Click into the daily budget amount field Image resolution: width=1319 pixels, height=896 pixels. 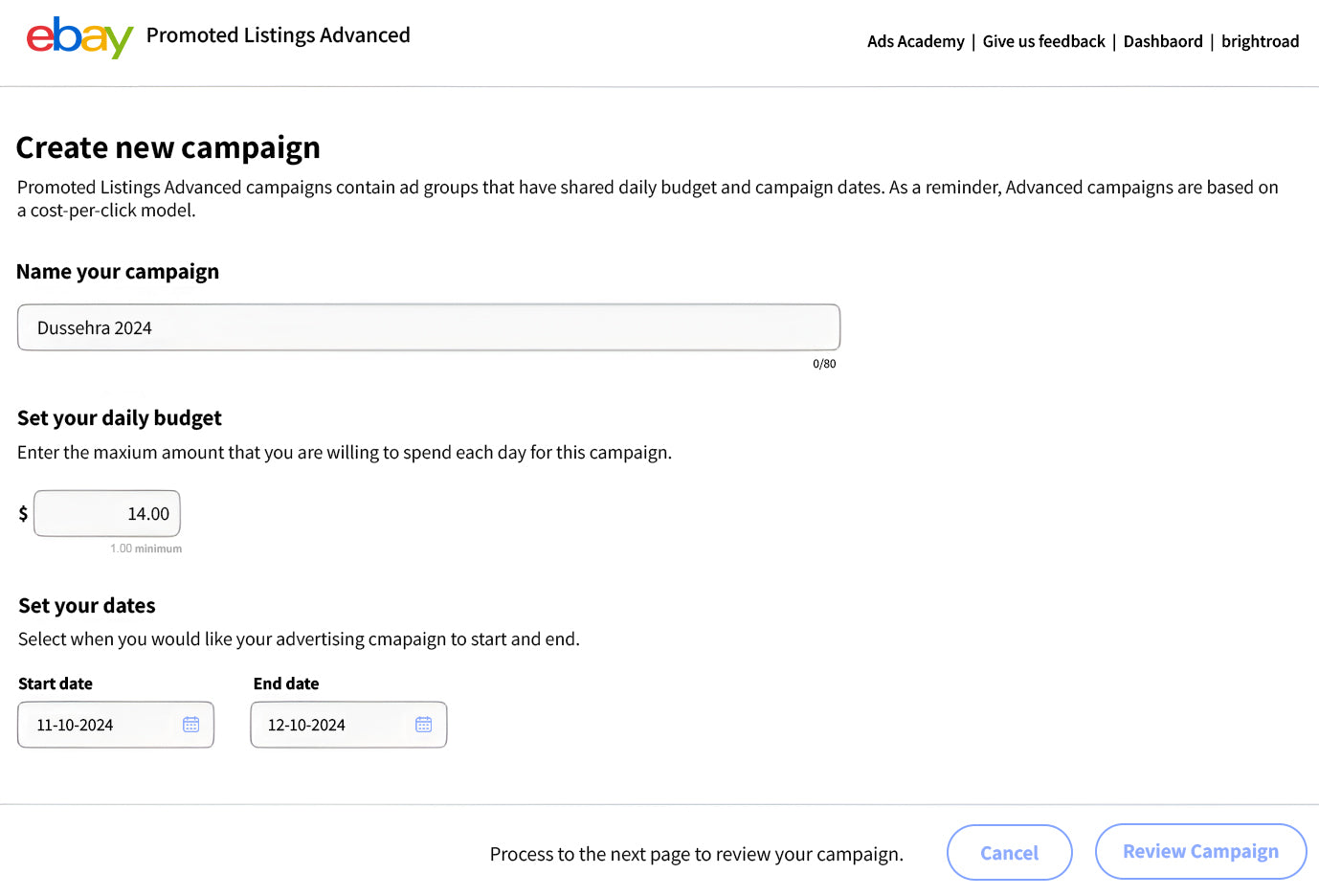point(107,514)
